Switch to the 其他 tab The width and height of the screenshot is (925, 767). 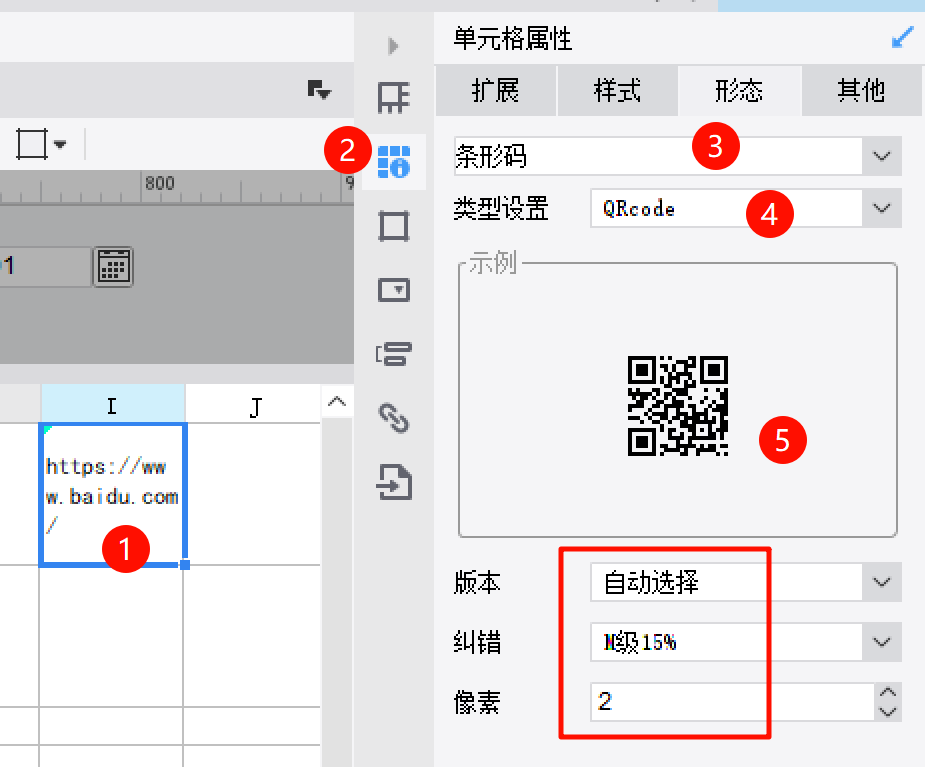click(x=861, y=91)
